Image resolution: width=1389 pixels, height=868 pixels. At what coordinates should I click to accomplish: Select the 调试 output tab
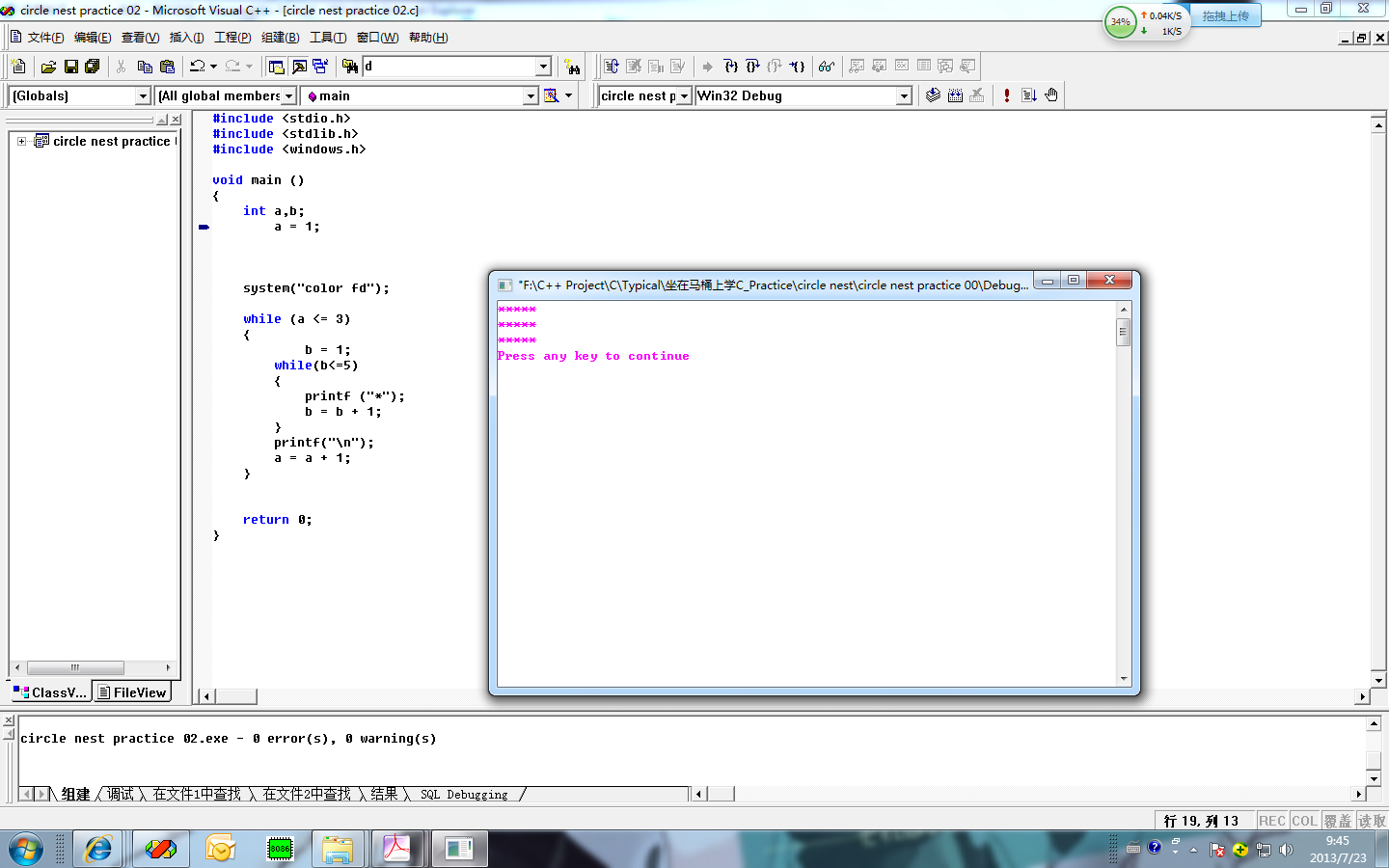[121, 795]
